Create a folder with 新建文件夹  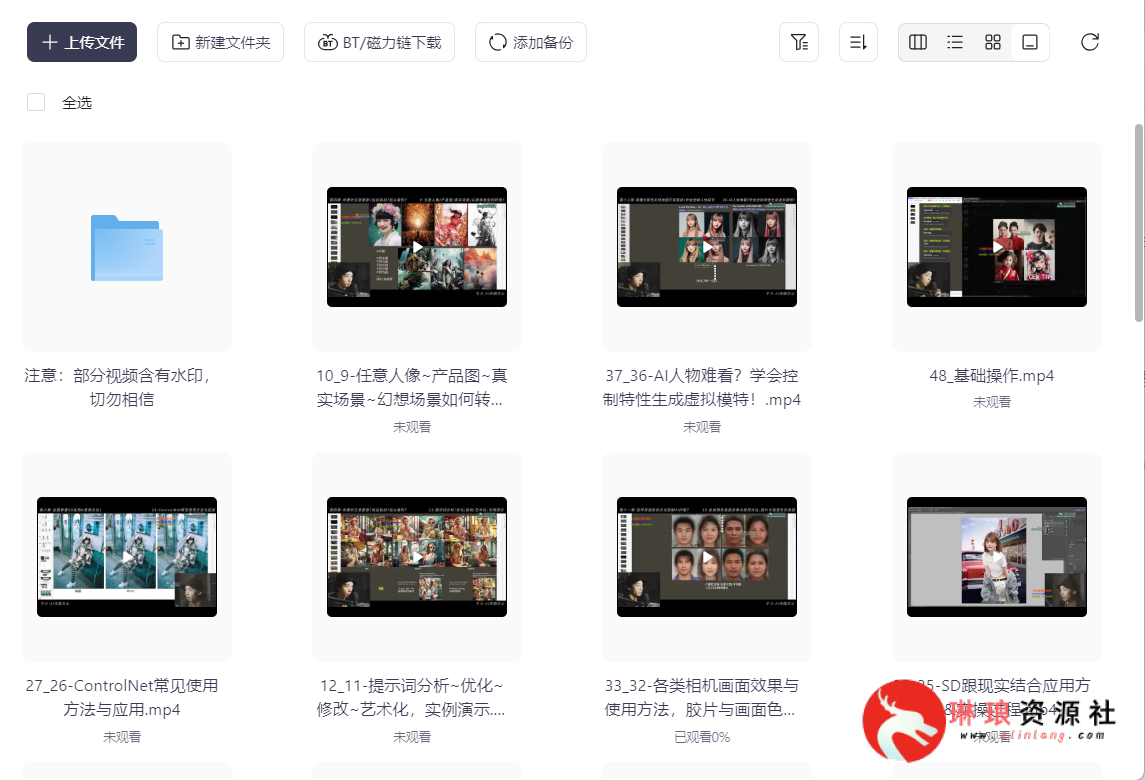tap(221, 42)
